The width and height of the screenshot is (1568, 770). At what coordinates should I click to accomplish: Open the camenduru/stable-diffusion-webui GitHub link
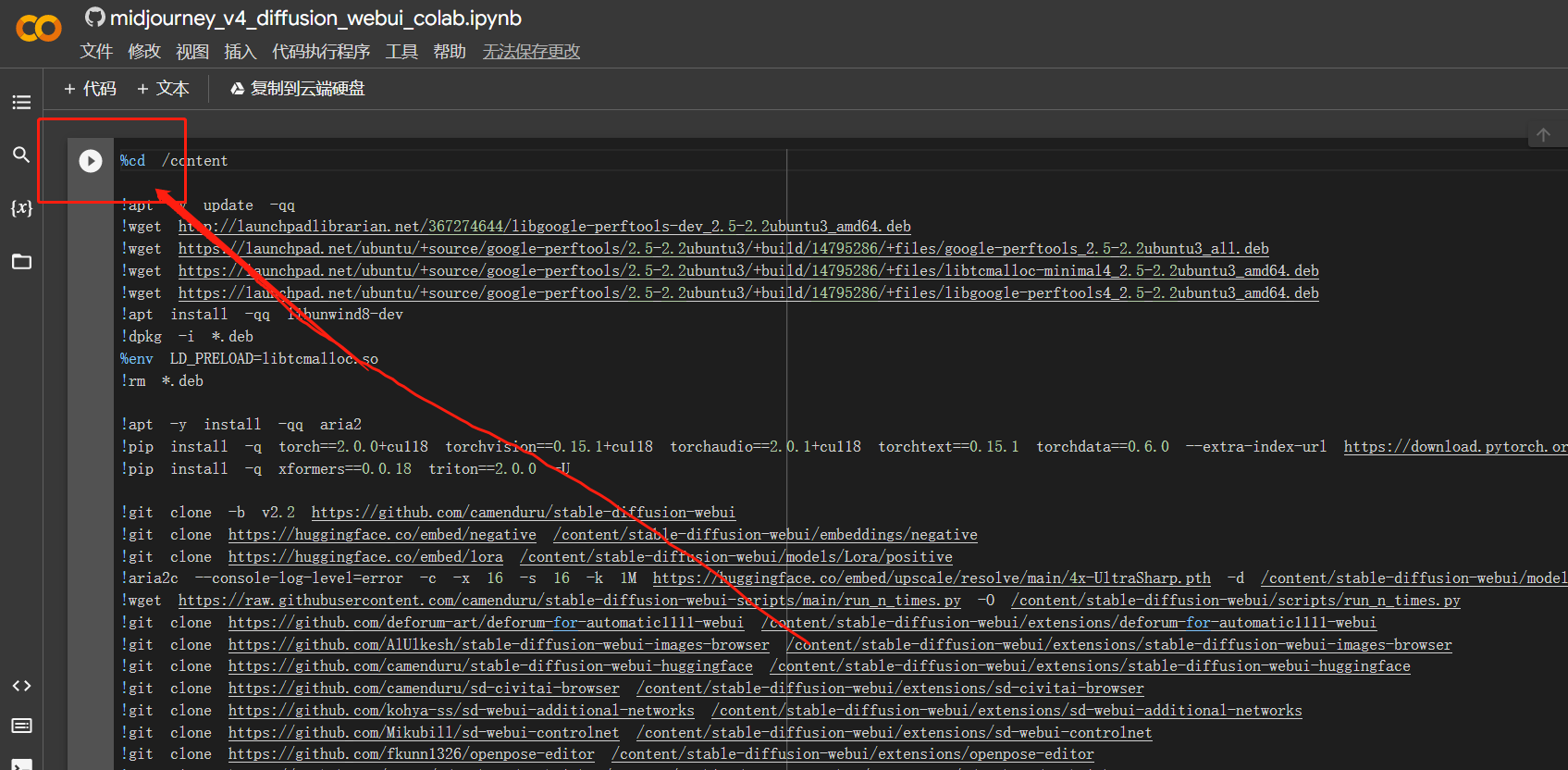coord(524,513)
